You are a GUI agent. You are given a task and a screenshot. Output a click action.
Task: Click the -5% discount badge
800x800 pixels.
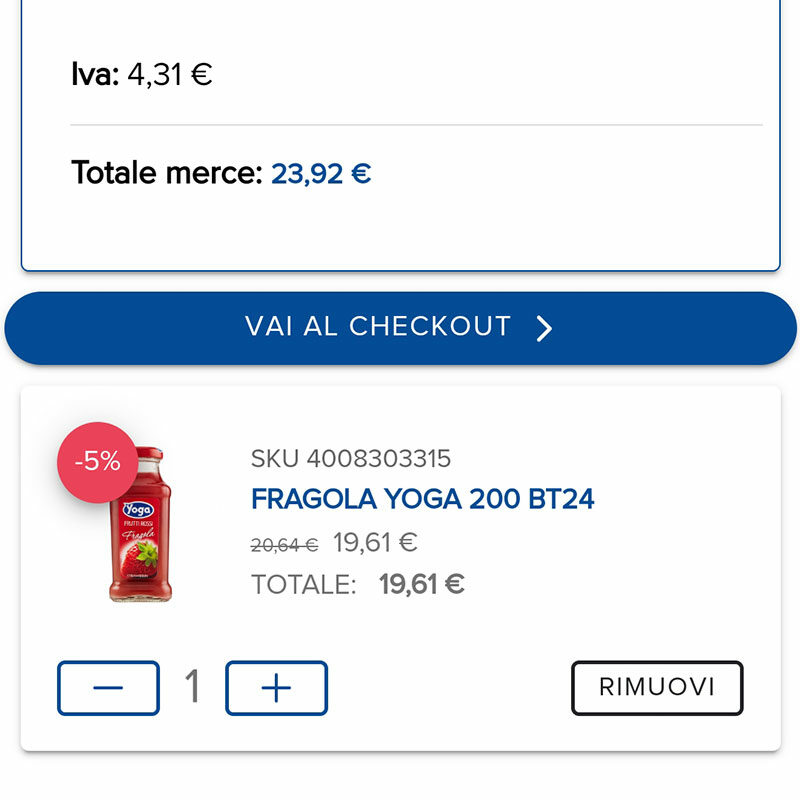point(97,461)
